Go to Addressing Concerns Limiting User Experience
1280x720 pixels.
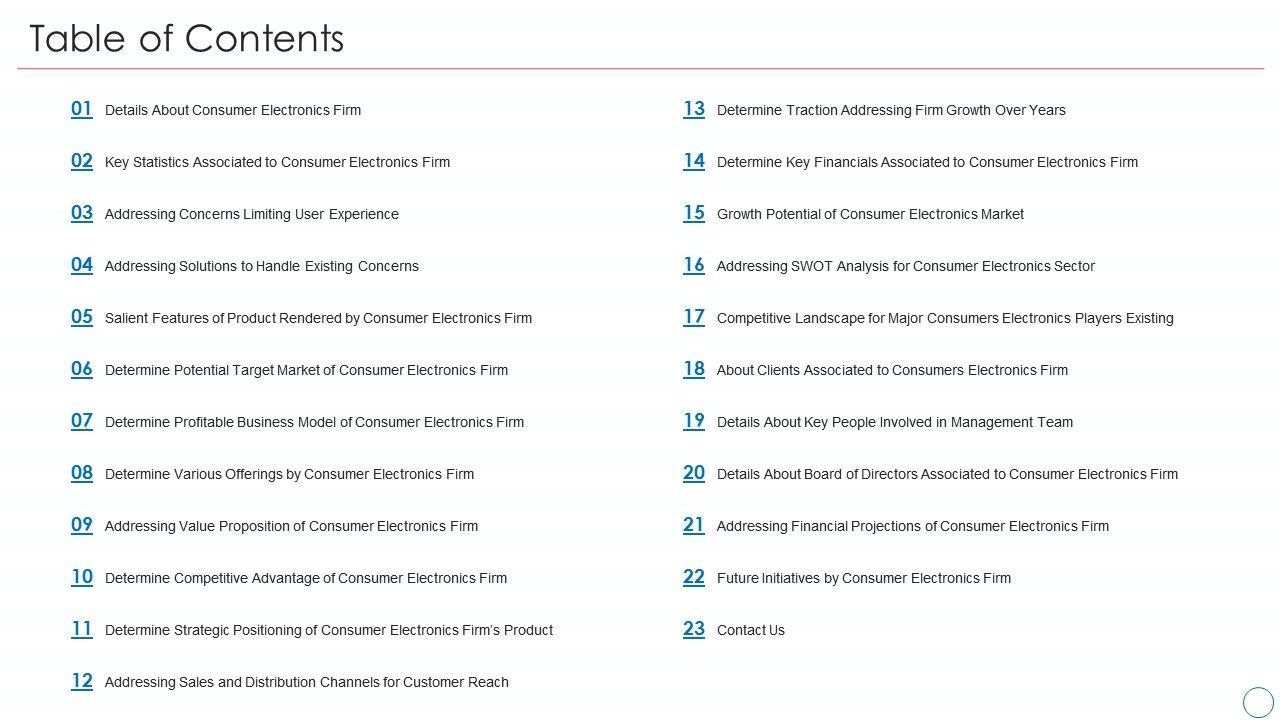tap(251, 214)
